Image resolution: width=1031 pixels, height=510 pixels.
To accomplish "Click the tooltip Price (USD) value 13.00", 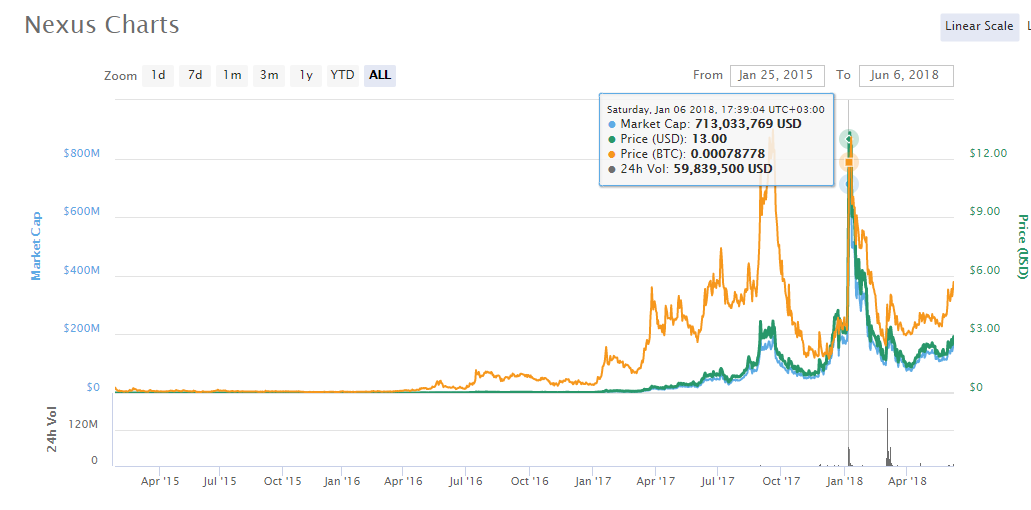I will click(x=709, y=139).
